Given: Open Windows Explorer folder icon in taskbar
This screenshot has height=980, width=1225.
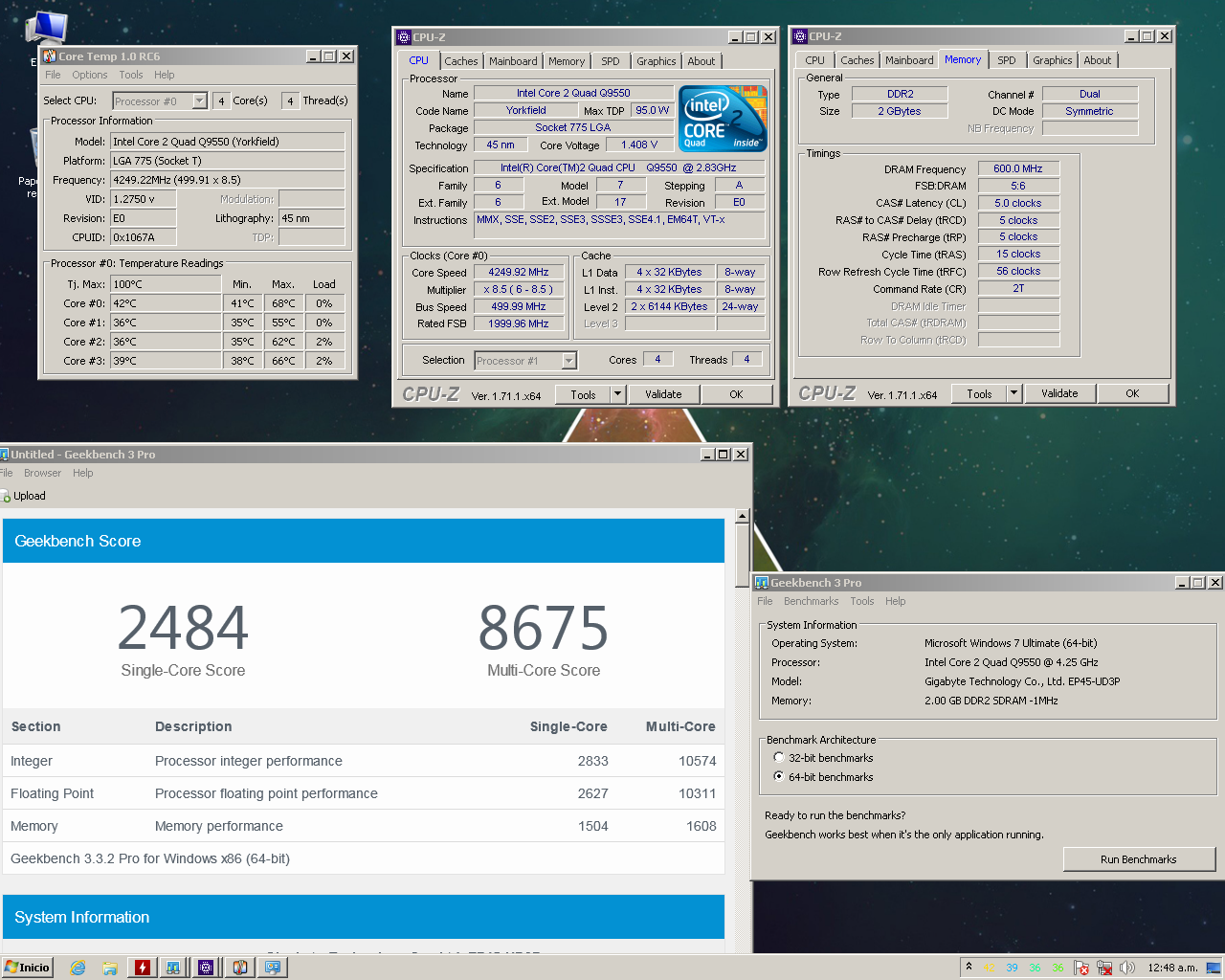Looking at the screenshot, I should click(x=110, y=968).
